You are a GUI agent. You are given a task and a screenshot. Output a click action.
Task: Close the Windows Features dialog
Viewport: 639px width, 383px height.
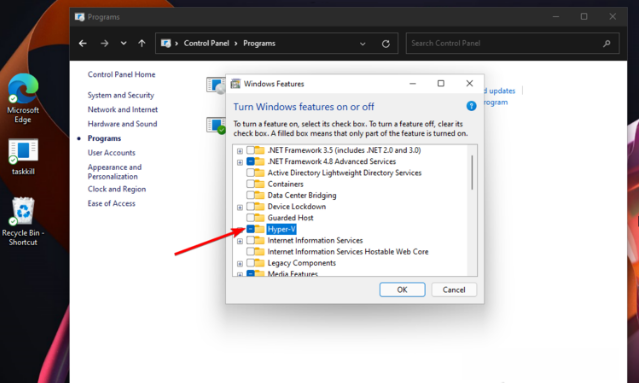pyautogui.click(x=469, y=84)
